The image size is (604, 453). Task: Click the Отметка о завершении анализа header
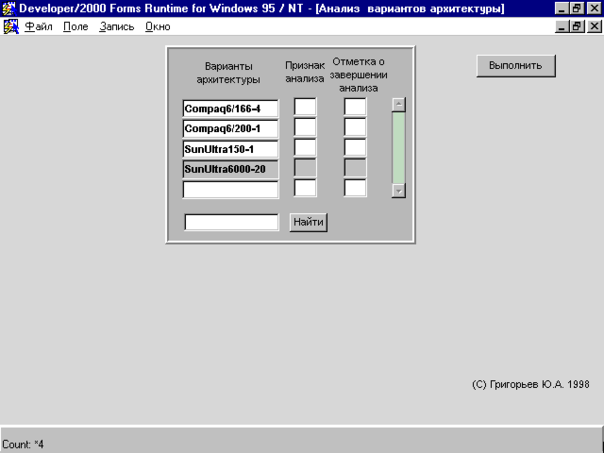pos(358,75)
